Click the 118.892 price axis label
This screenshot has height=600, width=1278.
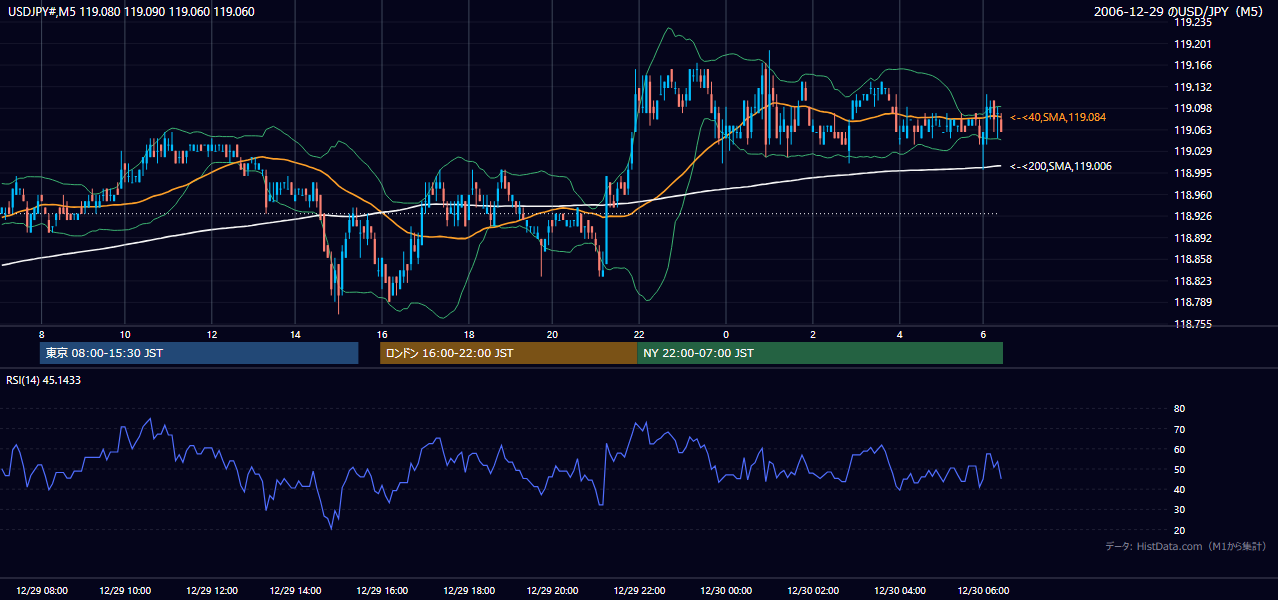click(1193, 238)
